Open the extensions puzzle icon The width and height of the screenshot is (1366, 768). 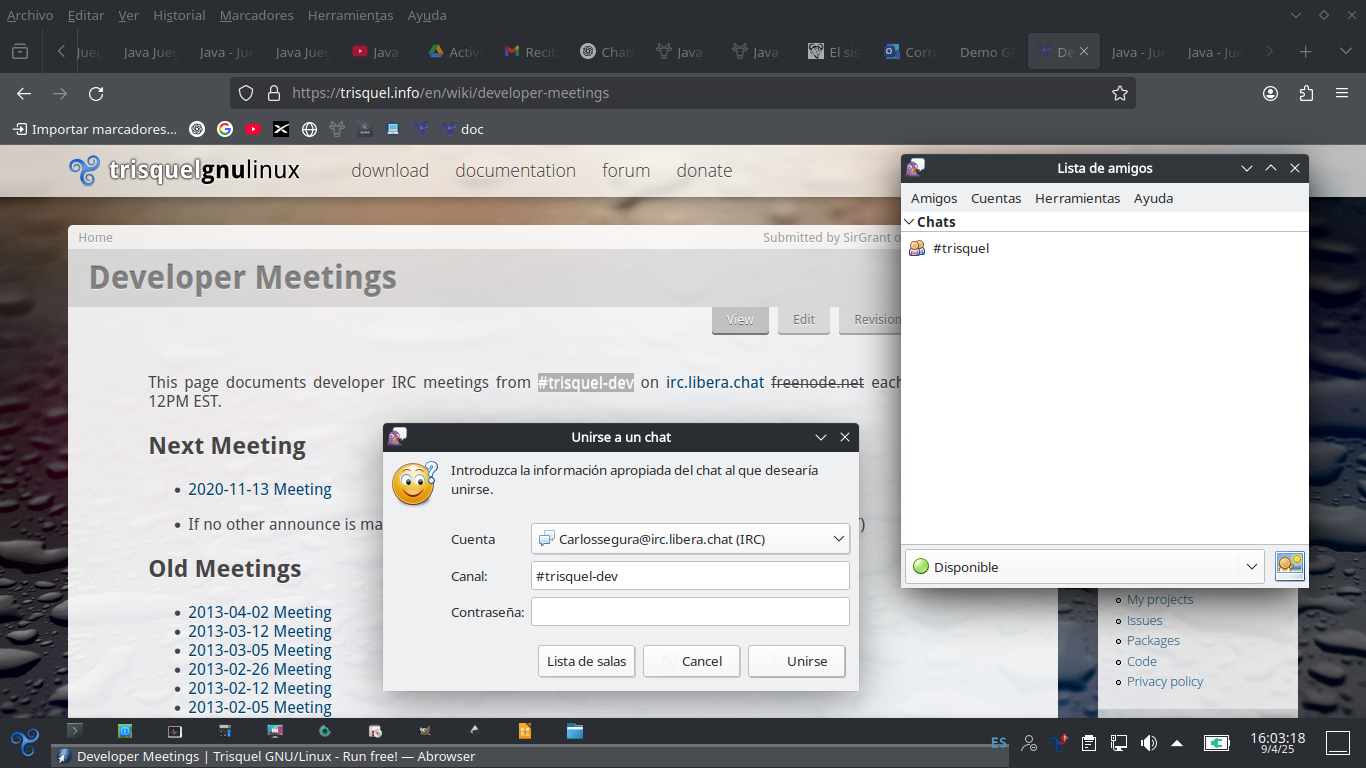(x=1306, y=93)
